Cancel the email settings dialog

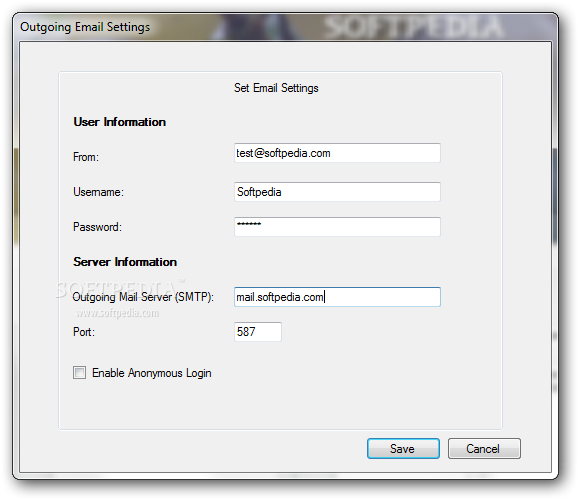[x=484, y=449]
